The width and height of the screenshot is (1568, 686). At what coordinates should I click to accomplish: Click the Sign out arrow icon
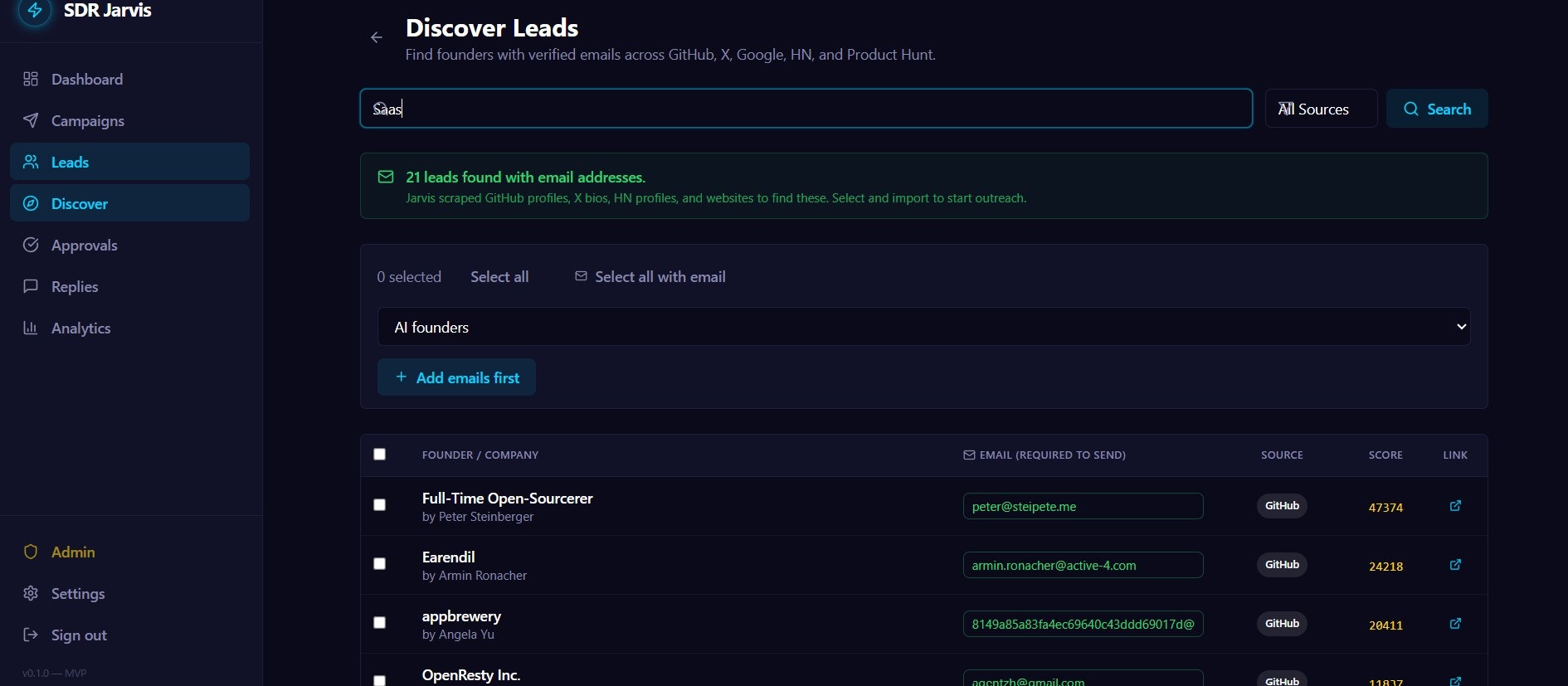[x=31, y=635]
